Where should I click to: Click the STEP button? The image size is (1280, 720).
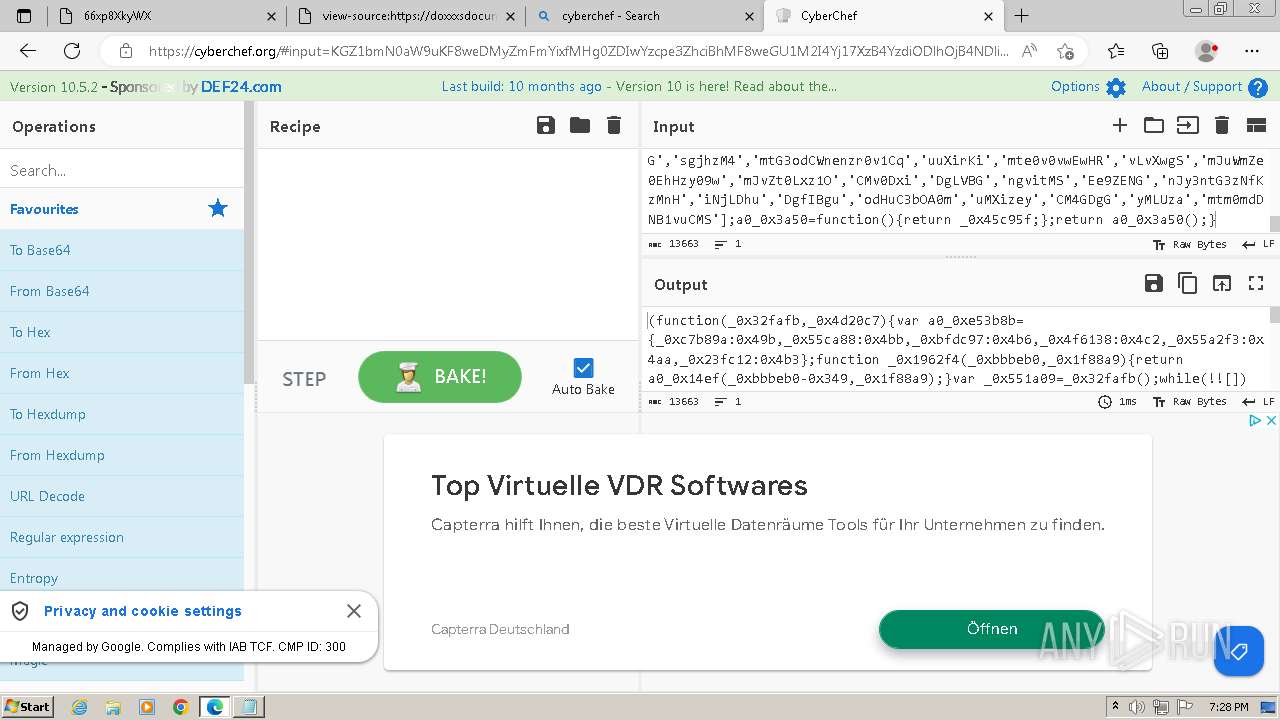304,379
